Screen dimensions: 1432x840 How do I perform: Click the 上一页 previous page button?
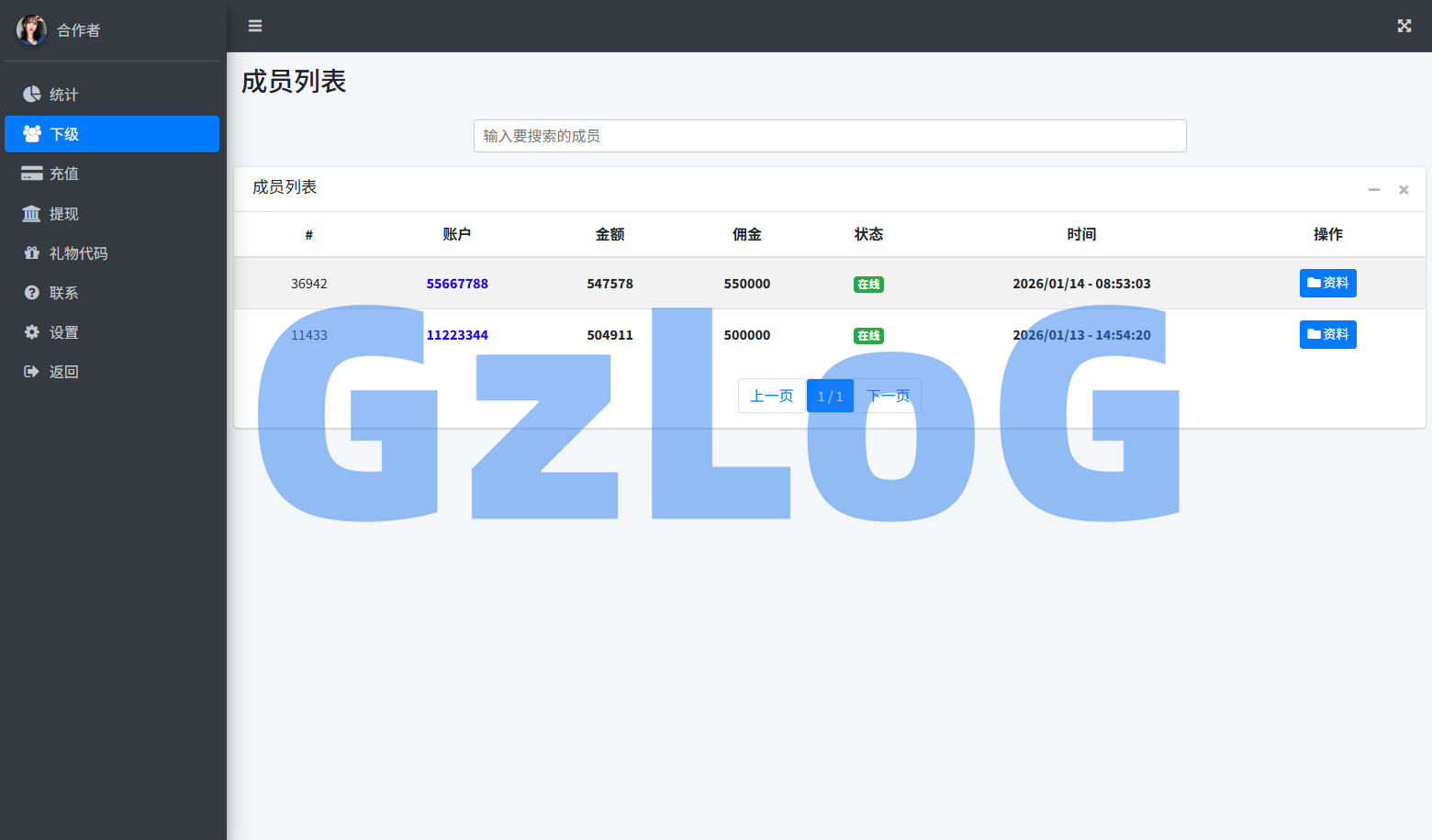tap(772, 395)
